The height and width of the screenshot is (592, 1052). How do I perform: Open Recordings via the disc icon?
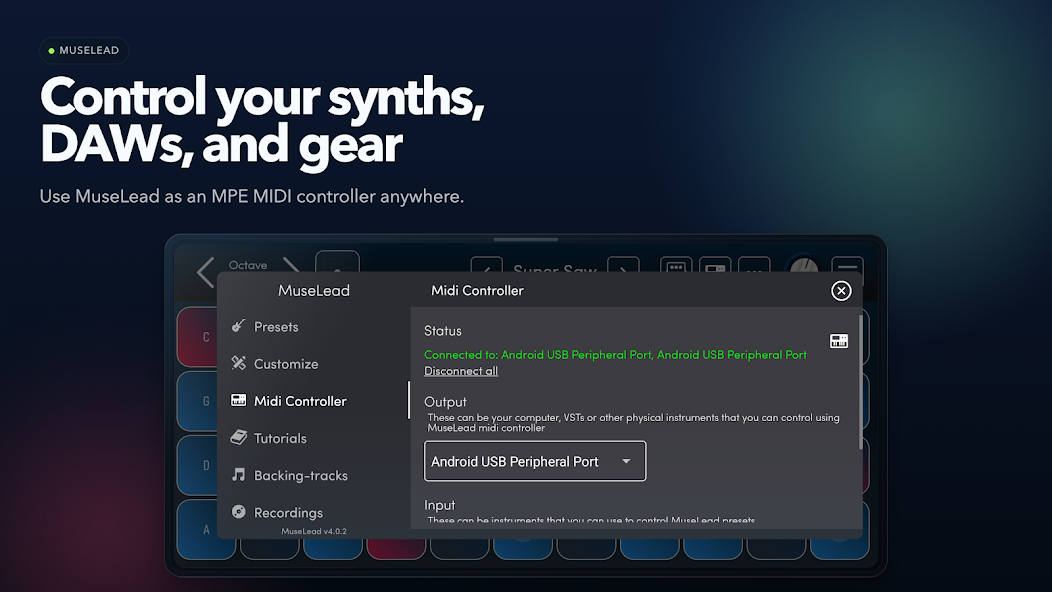239,512
